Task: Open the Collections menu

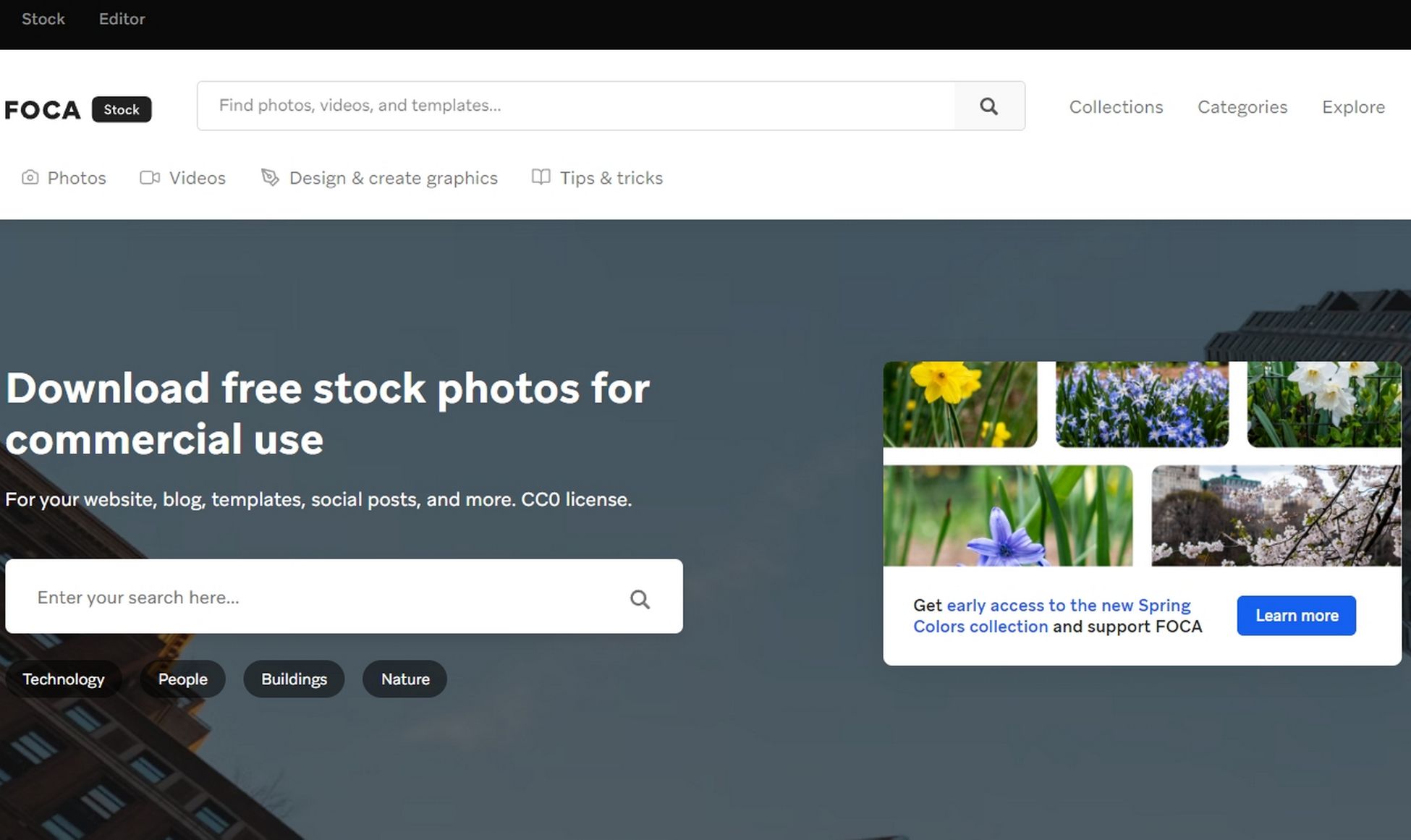Action: 1116,107
